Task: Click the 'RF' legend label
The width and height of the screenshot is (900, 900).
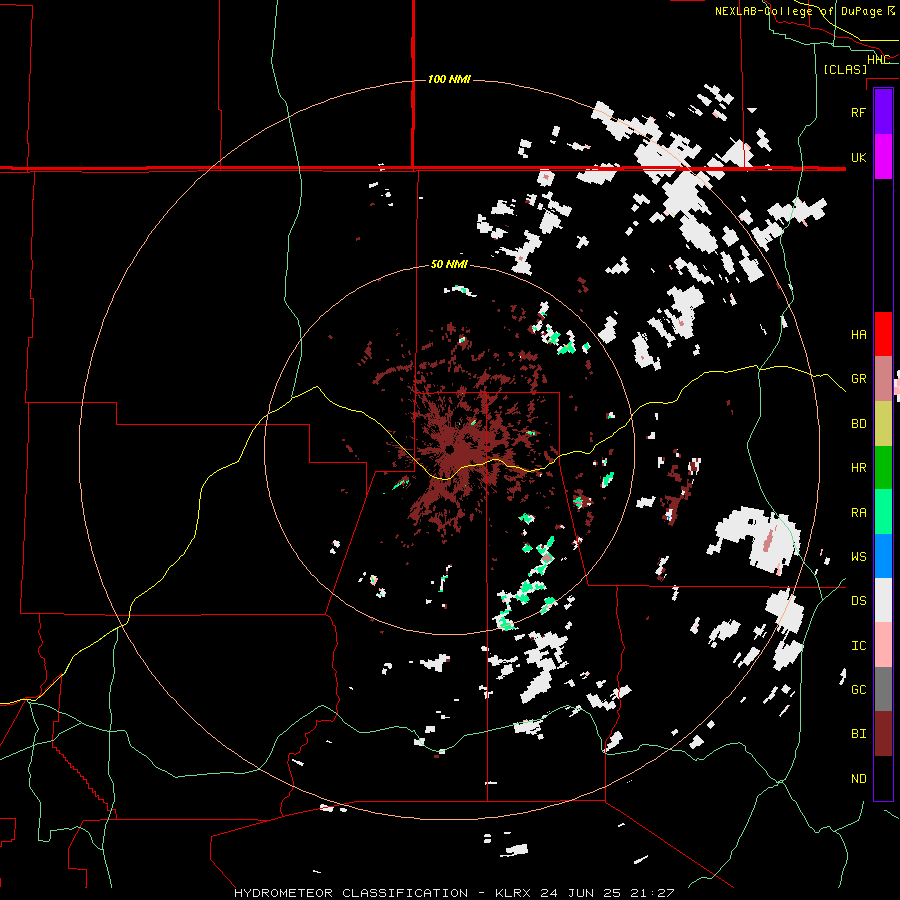Action: 858,112
